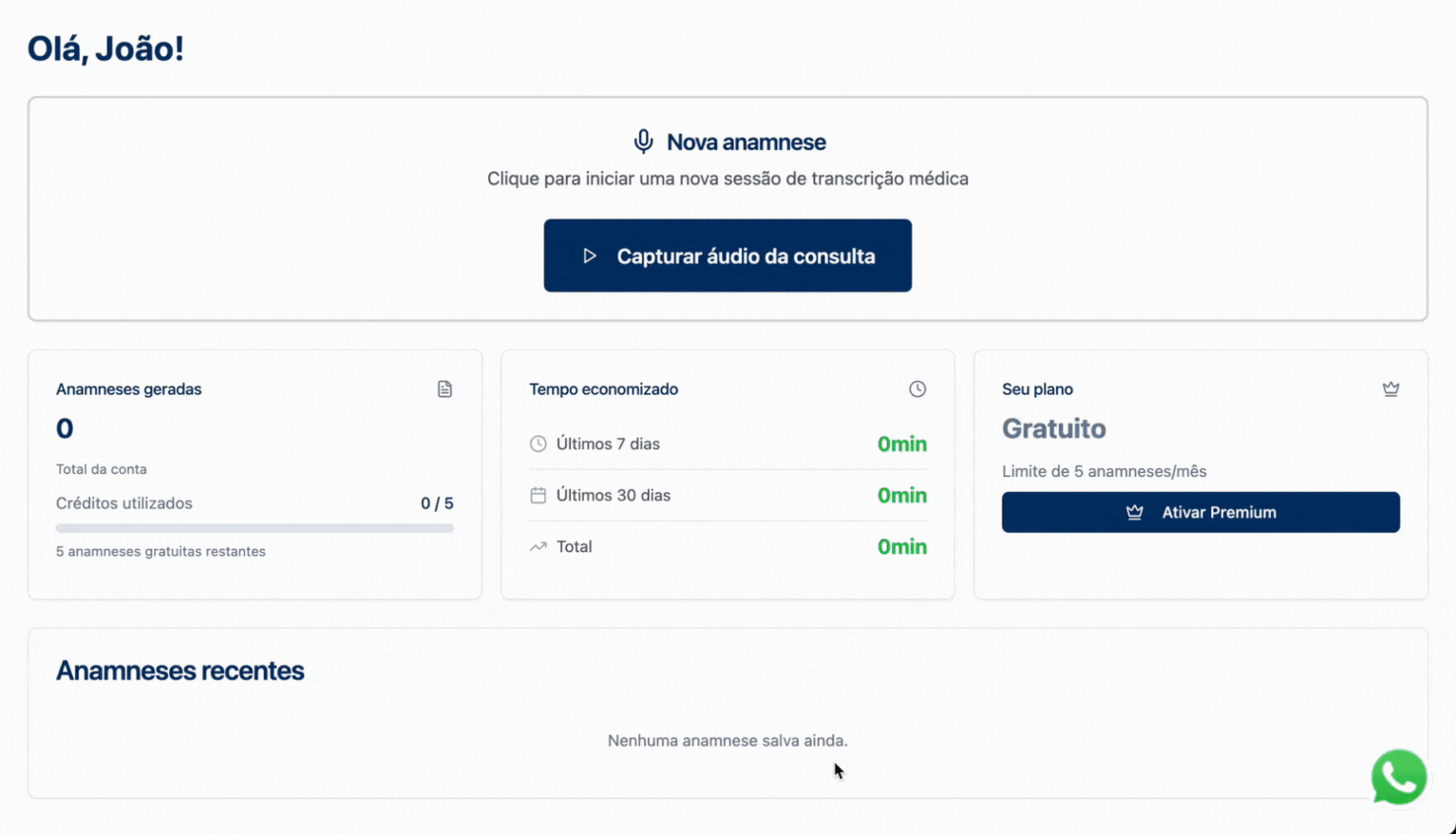This screenshot has height=834, width=1456.
Task: Click the credits usage progress bar
Action: pos(255,527)
